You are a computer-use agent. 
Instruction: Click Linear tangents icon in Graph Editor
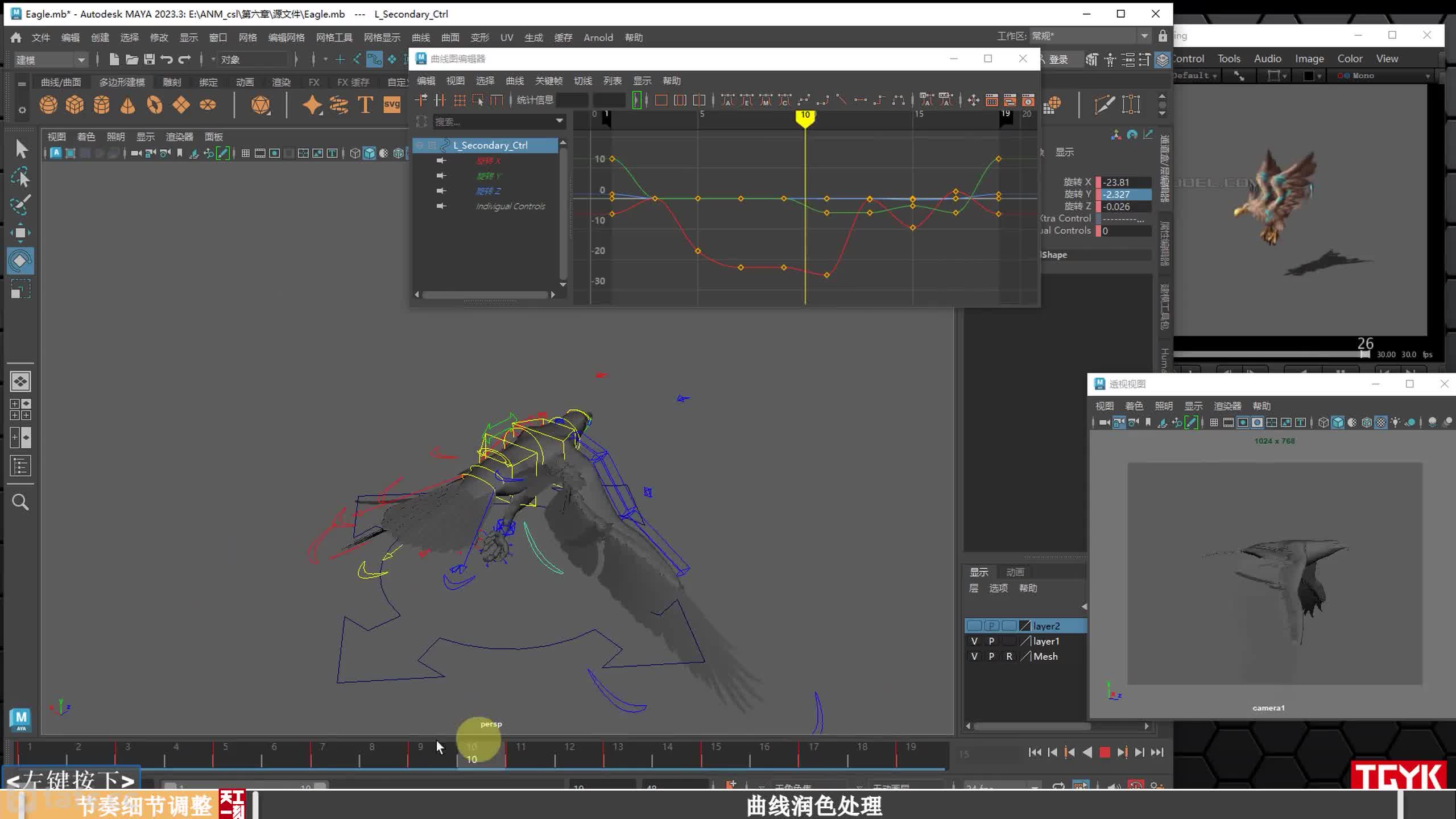pos(841,101)
